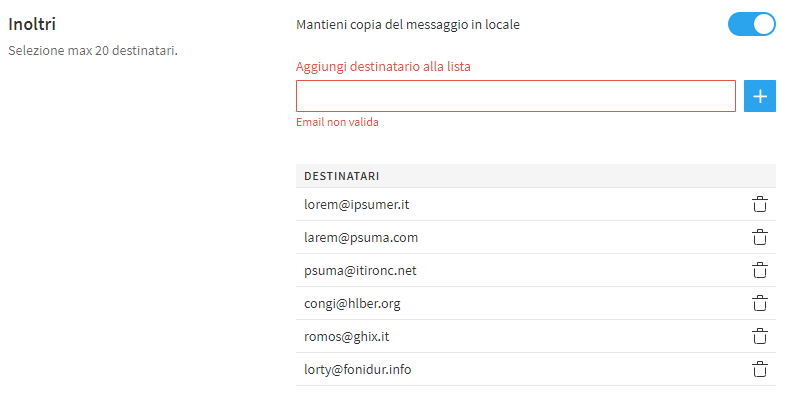Click the blue plus add-recipient button
791x402 pixels.
[x=760, y=96]
